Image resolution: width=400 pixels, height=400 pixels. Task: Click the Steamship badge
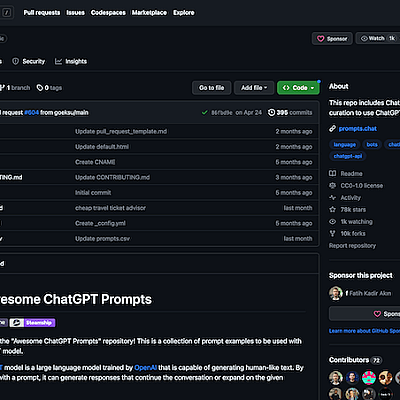32,323
